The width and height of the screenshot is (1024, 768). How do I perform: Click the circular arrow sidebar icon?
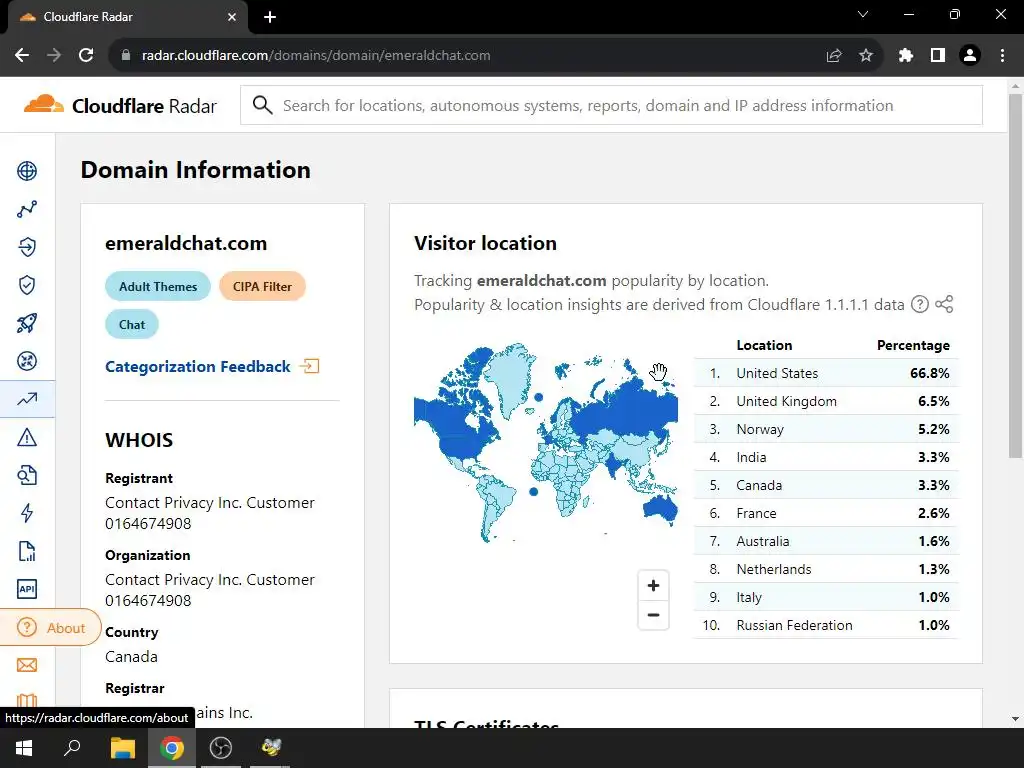[x=27, y=247]
